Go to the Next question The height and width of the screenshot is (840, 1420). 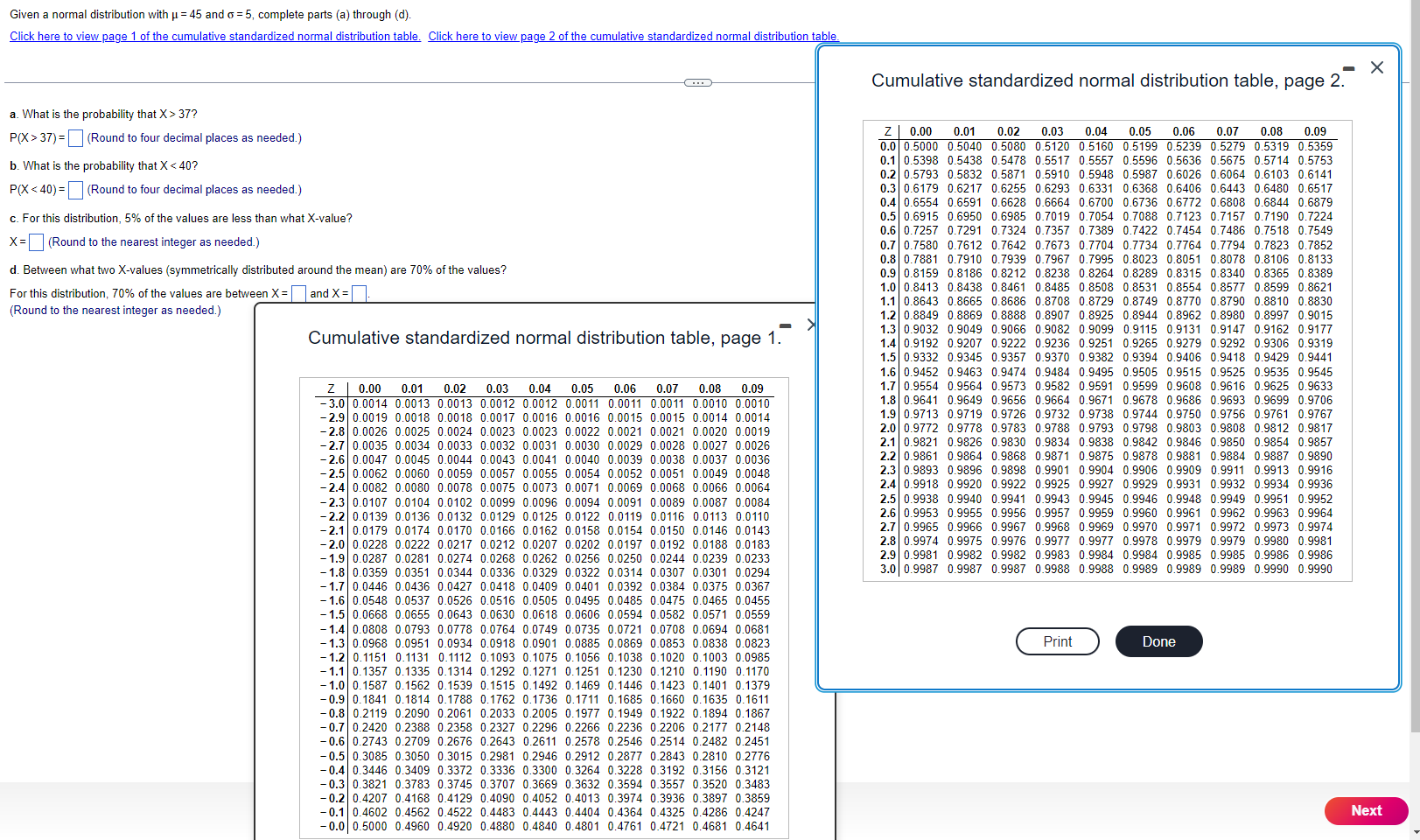[x=1366, y=810]
